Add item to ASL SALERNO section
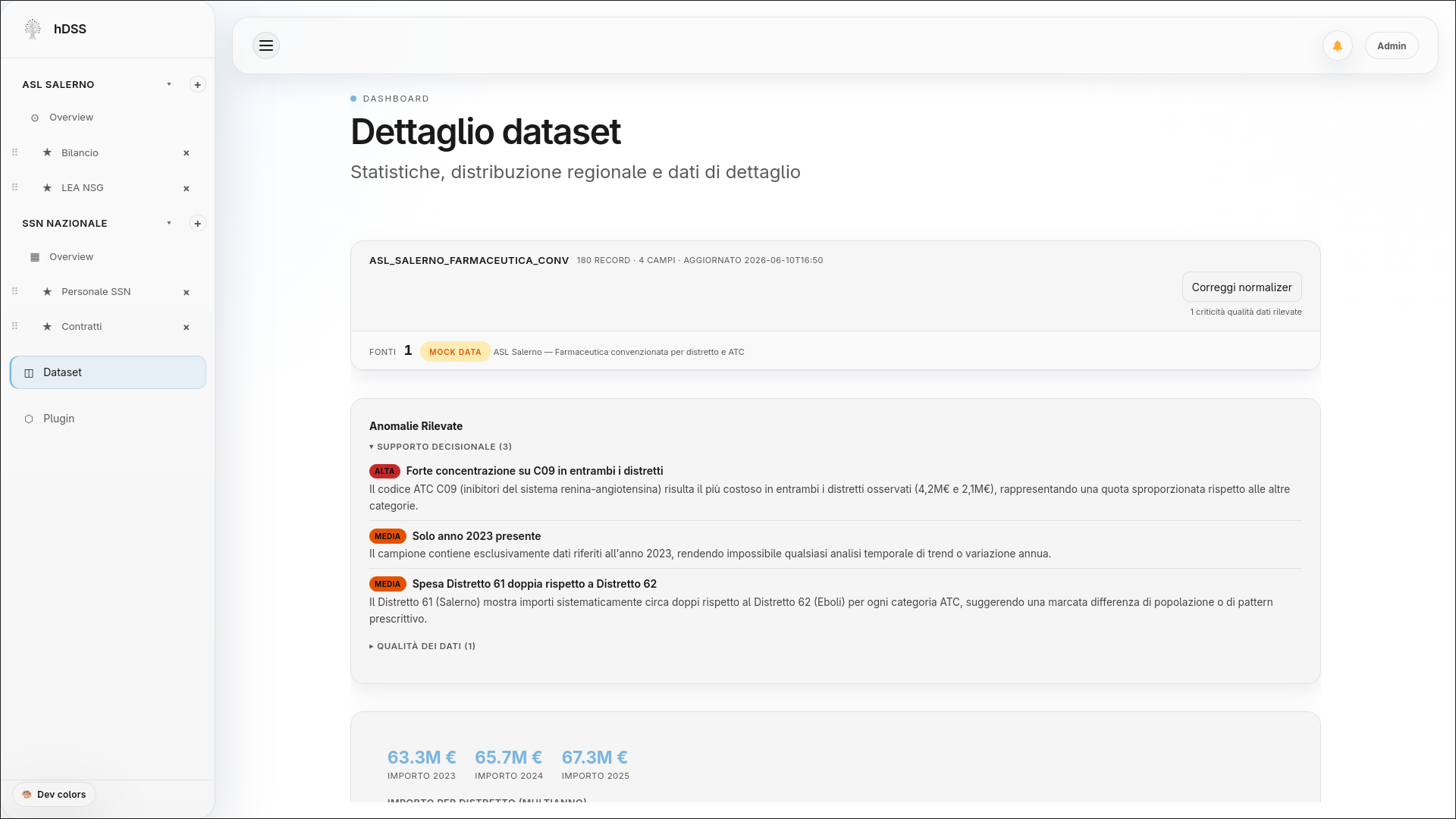This screenshot has width=1456, height=819. point(198,85)
